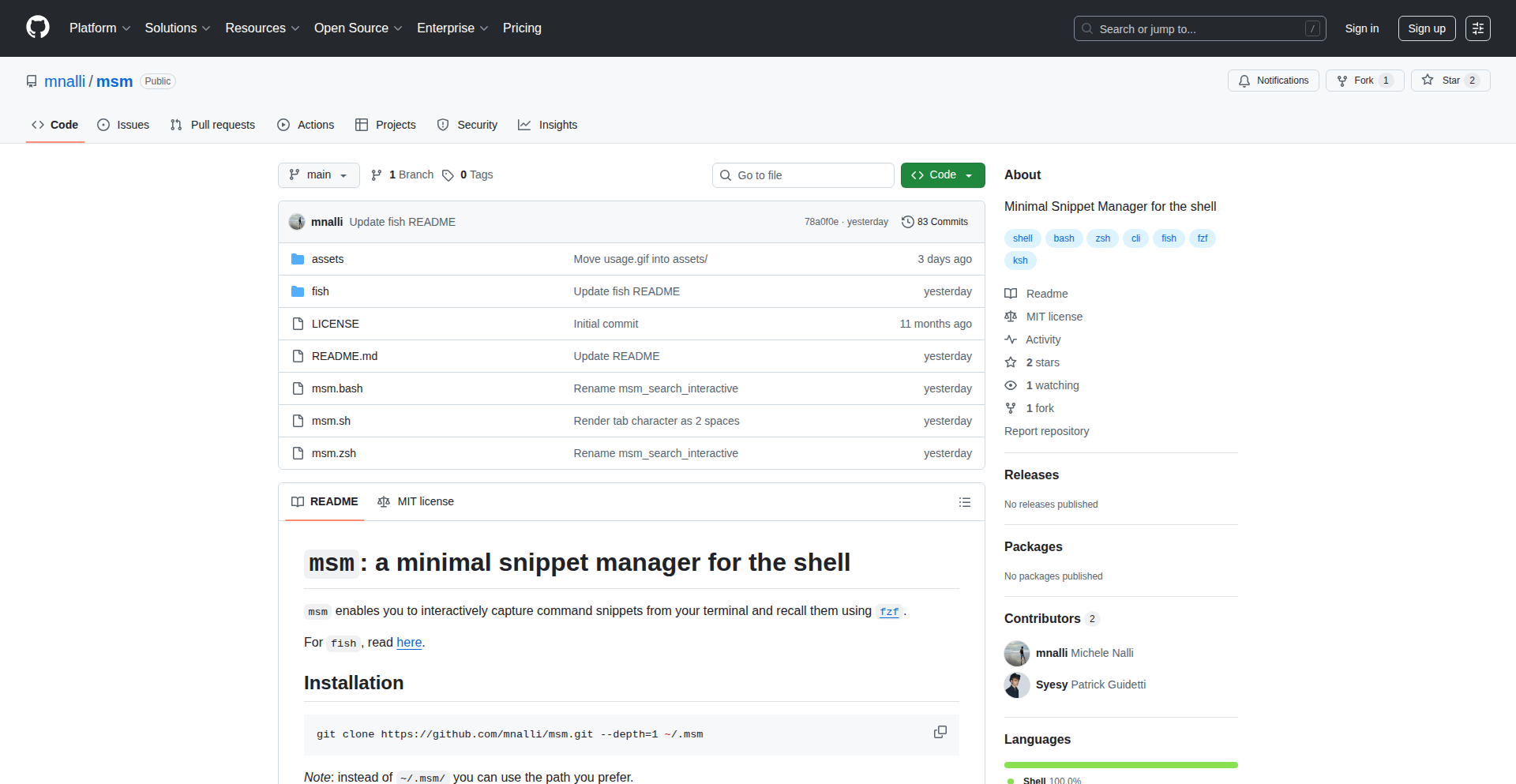
Task: Open the command palette icon button
Action: tap(1478, 28)
